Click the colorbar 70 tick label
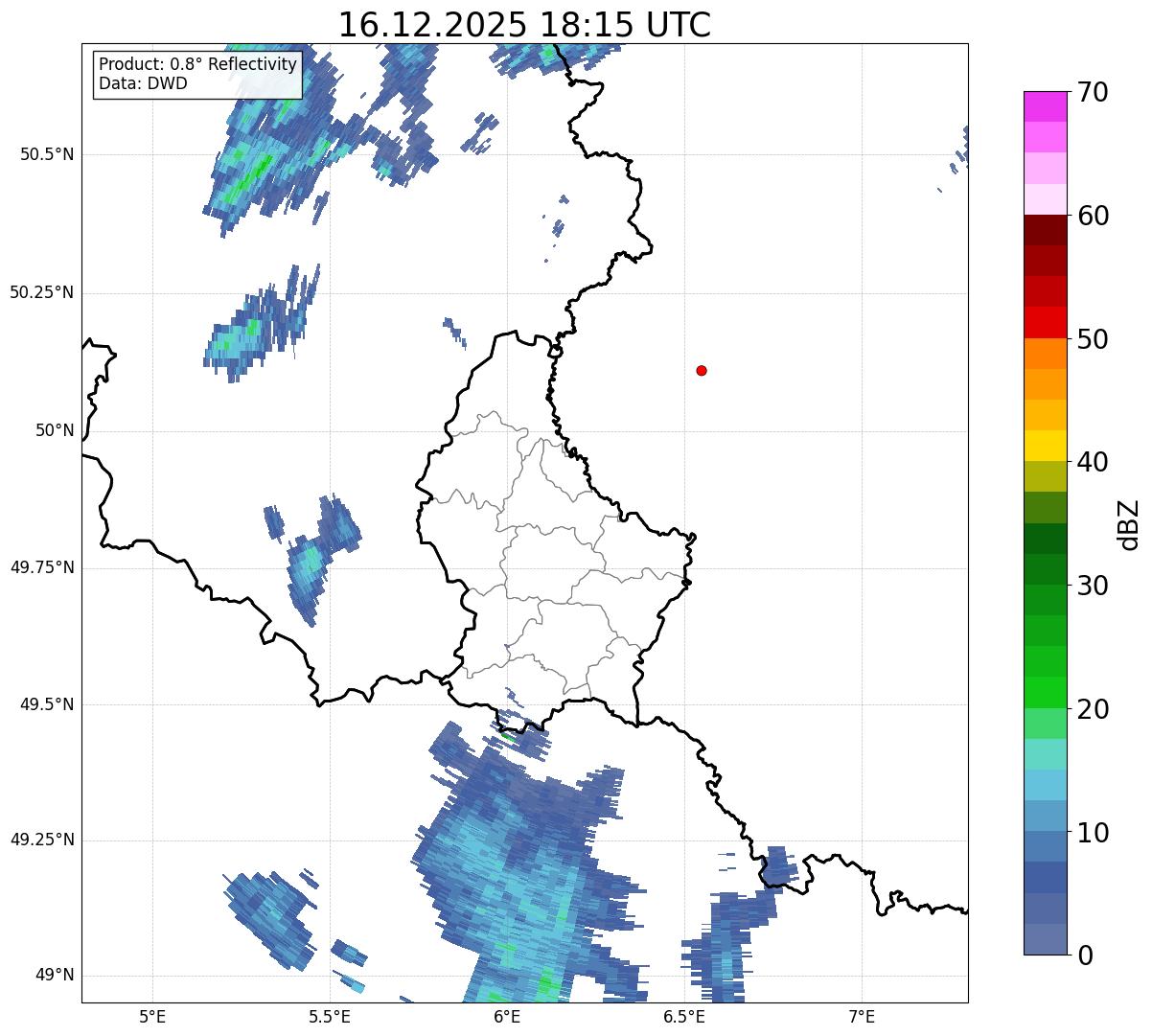Screen dimensions: 1152x1036 point(1093,92)
